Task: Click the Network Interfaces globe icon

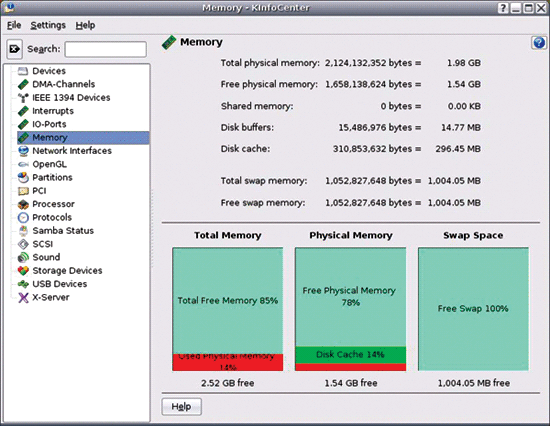Action: 23,151
